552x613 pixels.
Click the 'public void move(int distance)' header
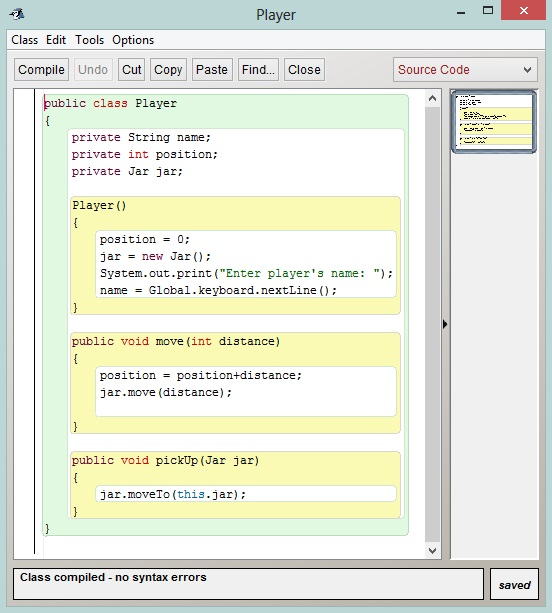[176, 342]
